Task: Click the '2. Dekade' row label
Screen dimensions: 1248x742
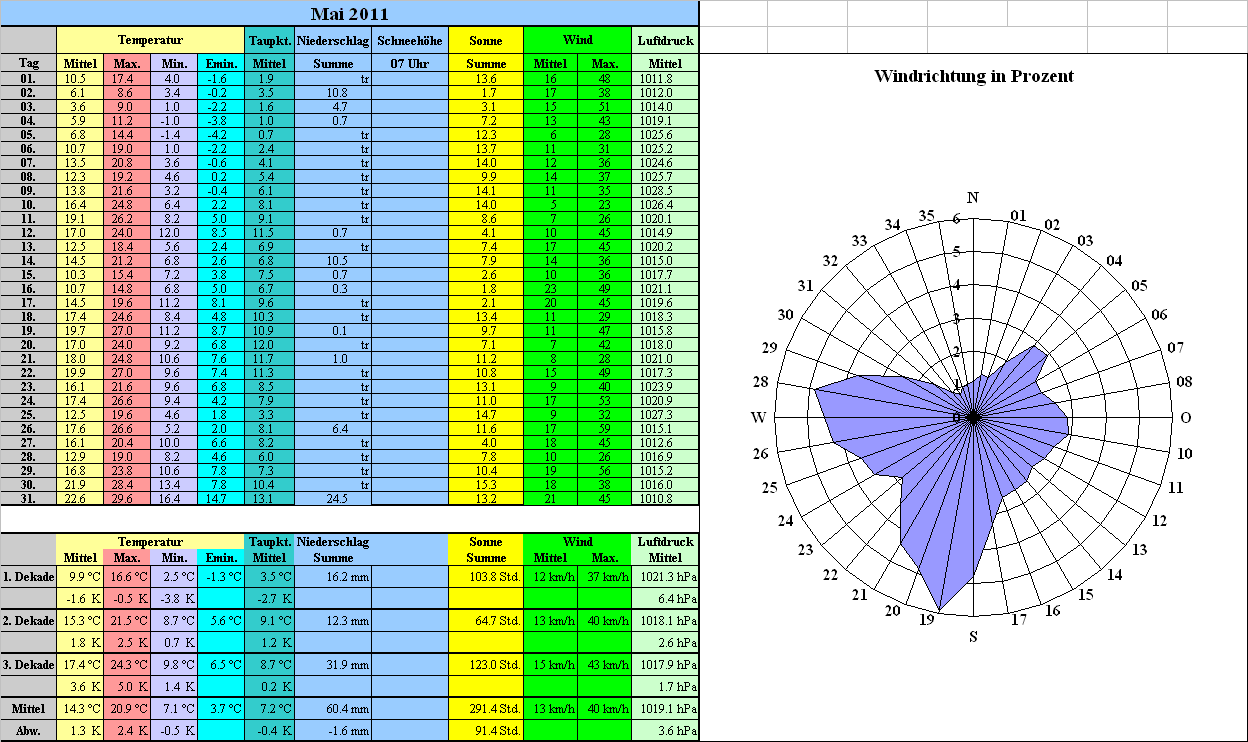Action: point(29,620)
